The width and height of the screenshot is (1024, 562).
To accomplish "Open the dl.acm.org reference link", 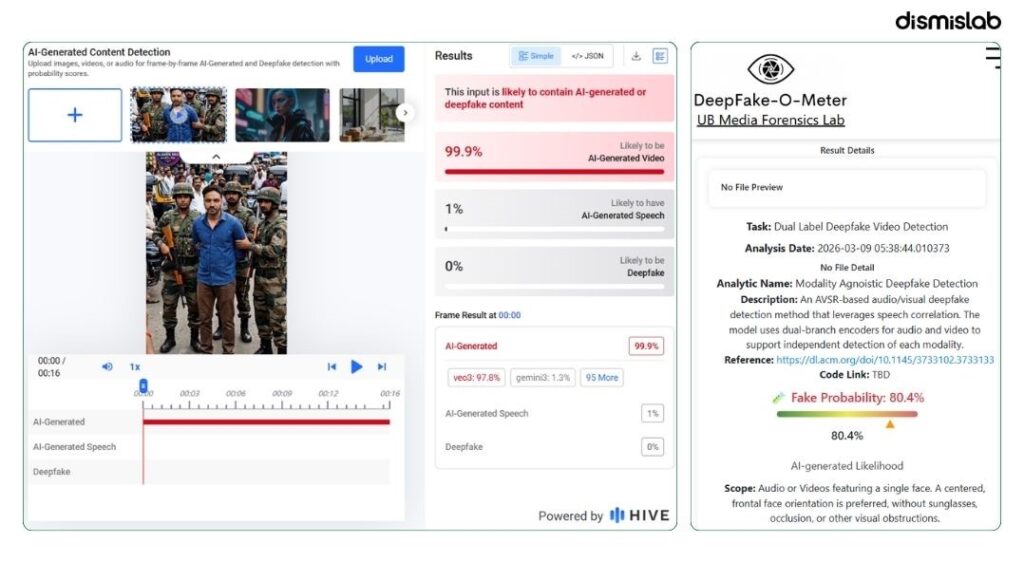I will [x=885, y=360].
